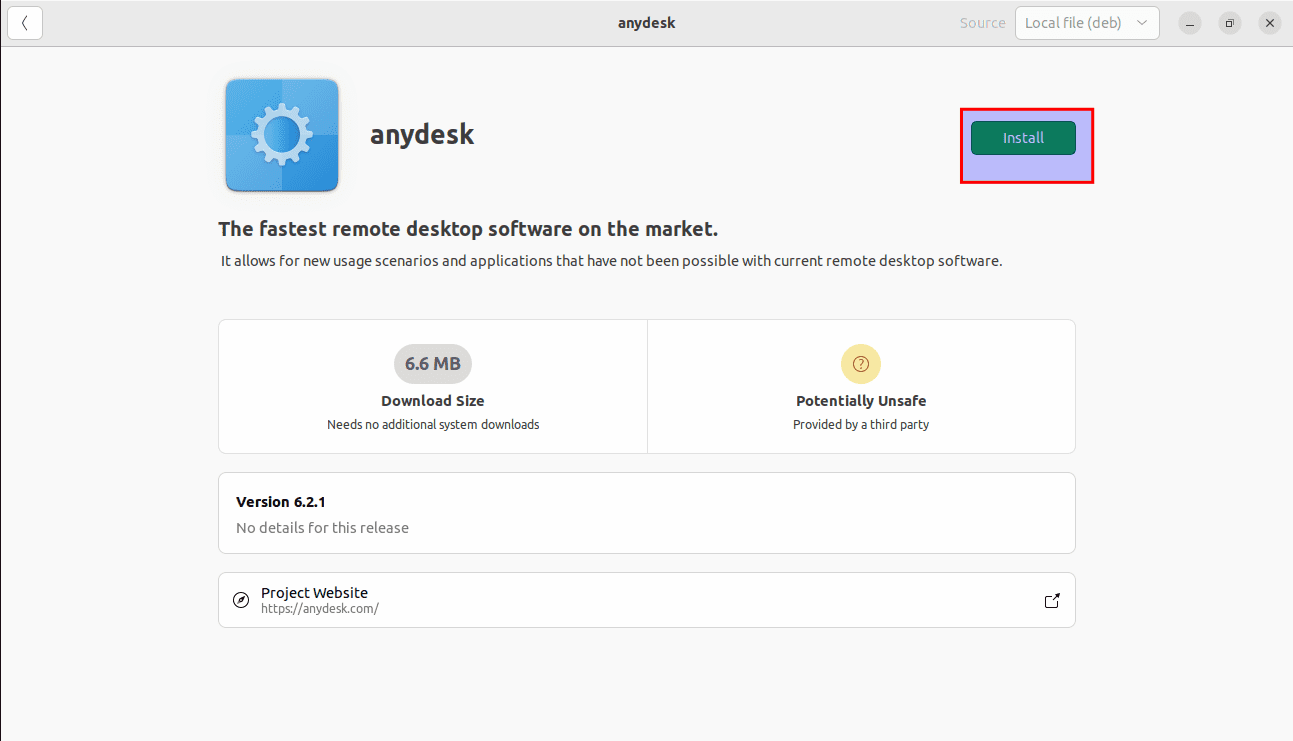
Task: Open the Potentially Unsafe info card
Action: click(x=861, y=387)
